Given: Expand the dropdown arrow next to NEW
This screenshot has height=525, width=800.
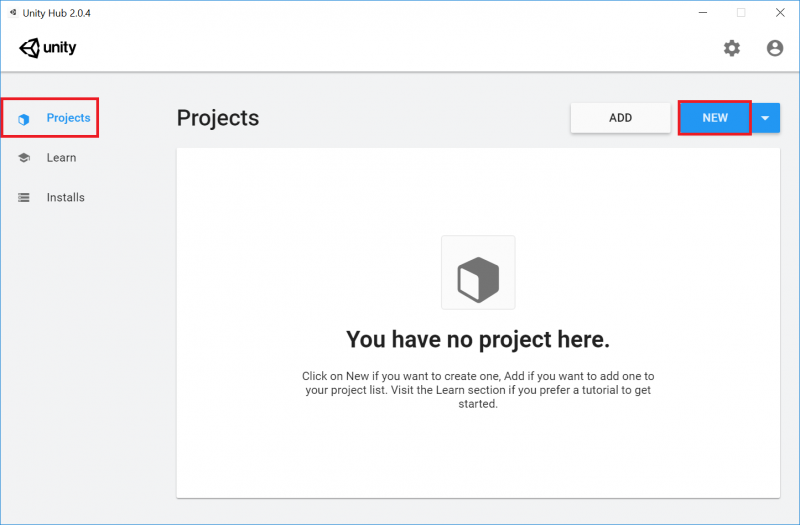Looking at the screenshot, I should (x=765, y=118).
